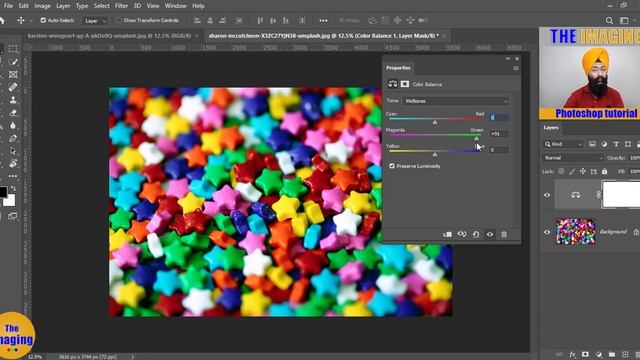
Task: Filter layers by shape layer icon
Action: (x=628, y=144)
